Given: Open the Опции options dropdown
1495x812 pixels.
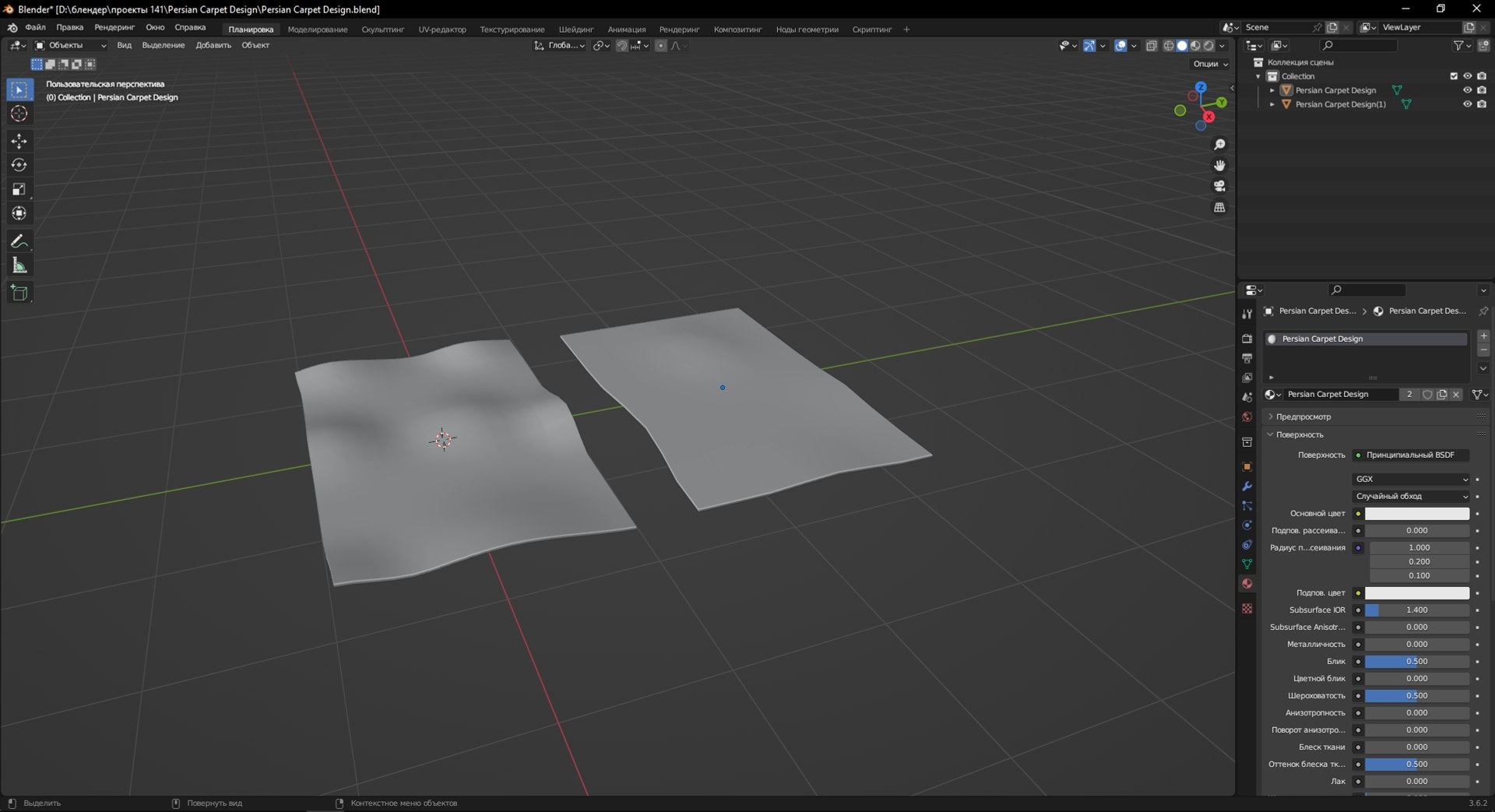Looking at the screenshot, I should pos(1210,64).
